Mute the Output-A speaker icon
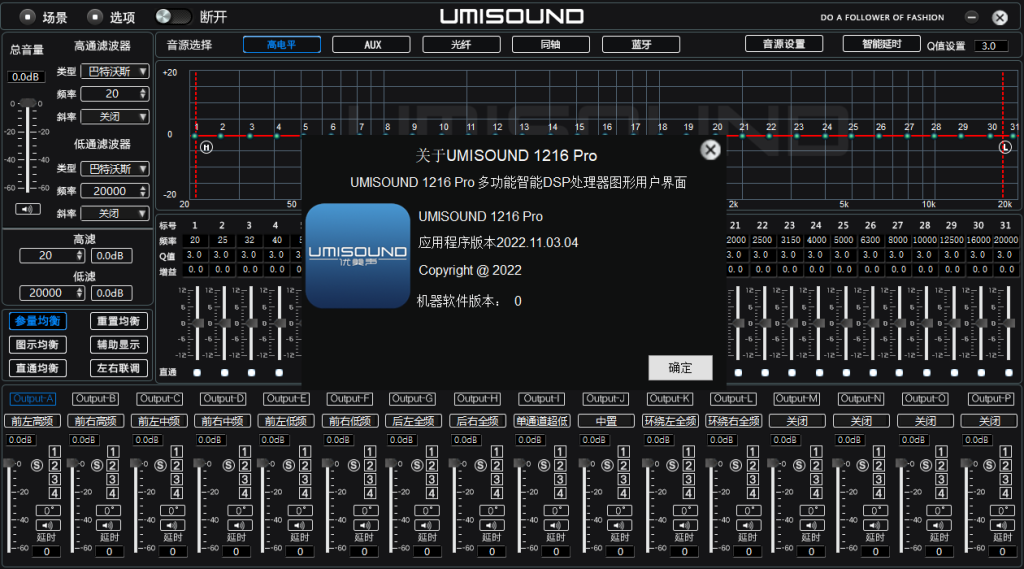The height and width of the screenshot is (569, 1024). (48, 525)
